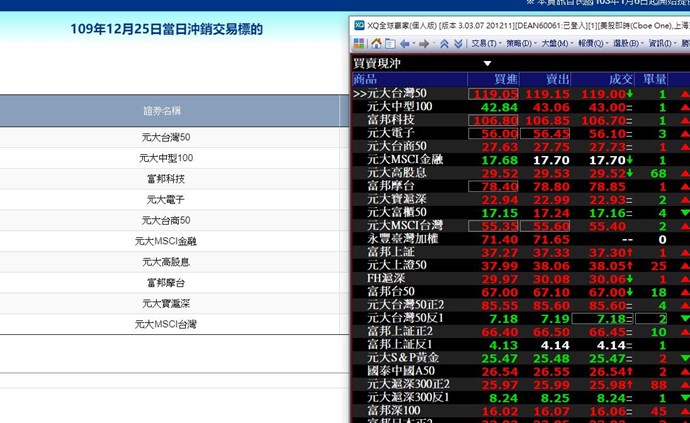690x423 pixels.
Task: Select the 富邦上証正2 row
Action: point(521,331)
